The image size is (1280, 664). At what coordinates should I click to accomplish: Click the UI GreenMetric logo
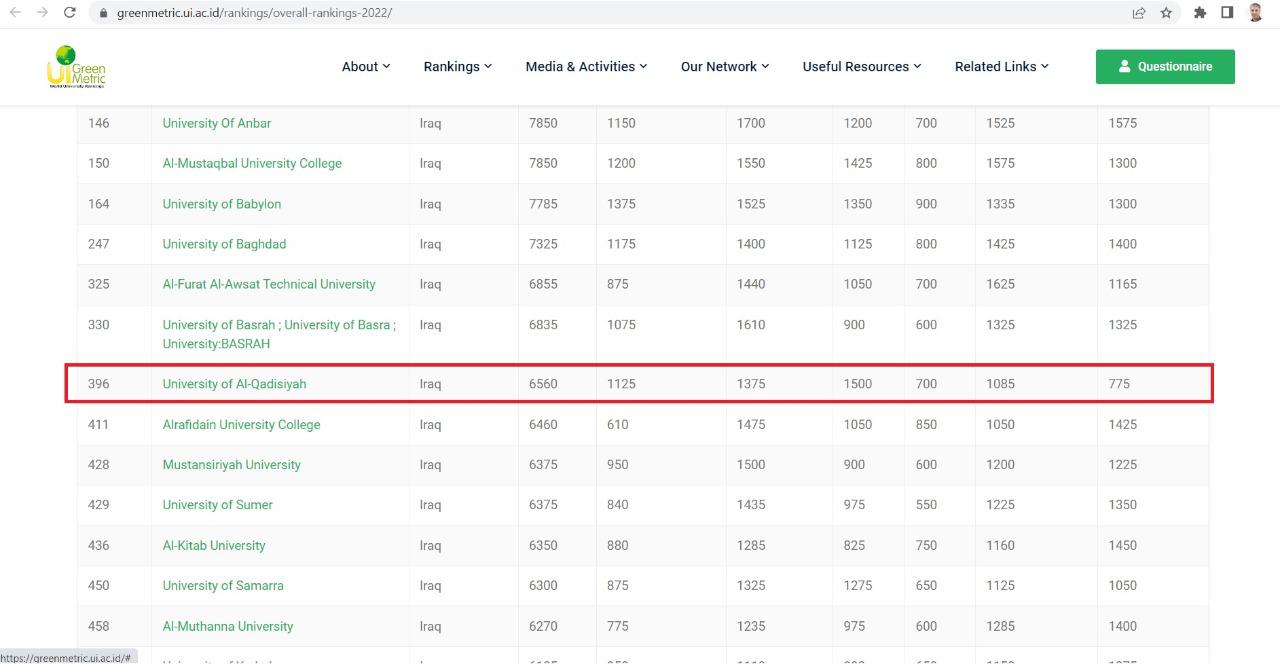[x=76, y=67]
